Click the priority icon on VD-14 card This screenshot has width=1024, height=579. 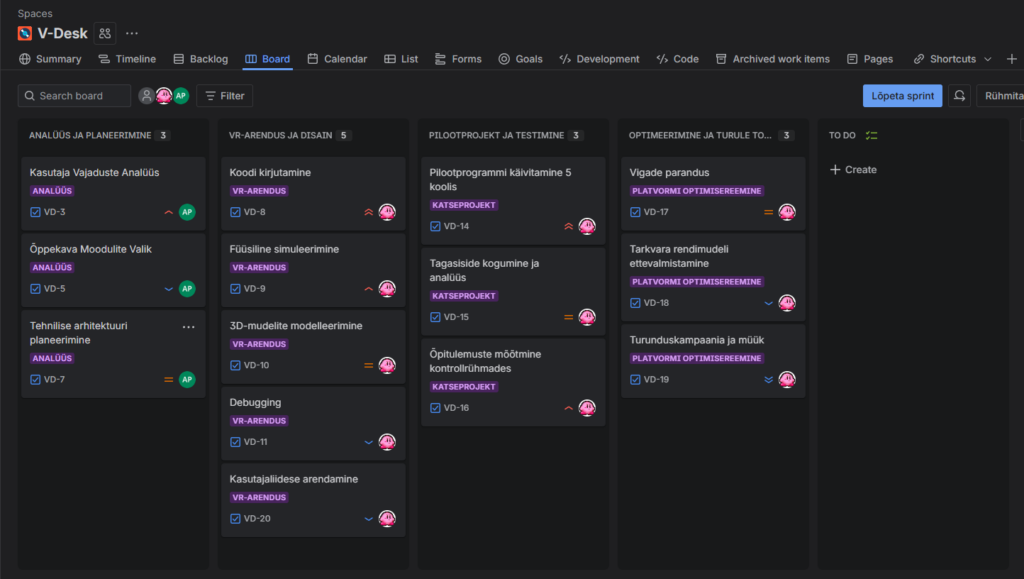point(568,226)
